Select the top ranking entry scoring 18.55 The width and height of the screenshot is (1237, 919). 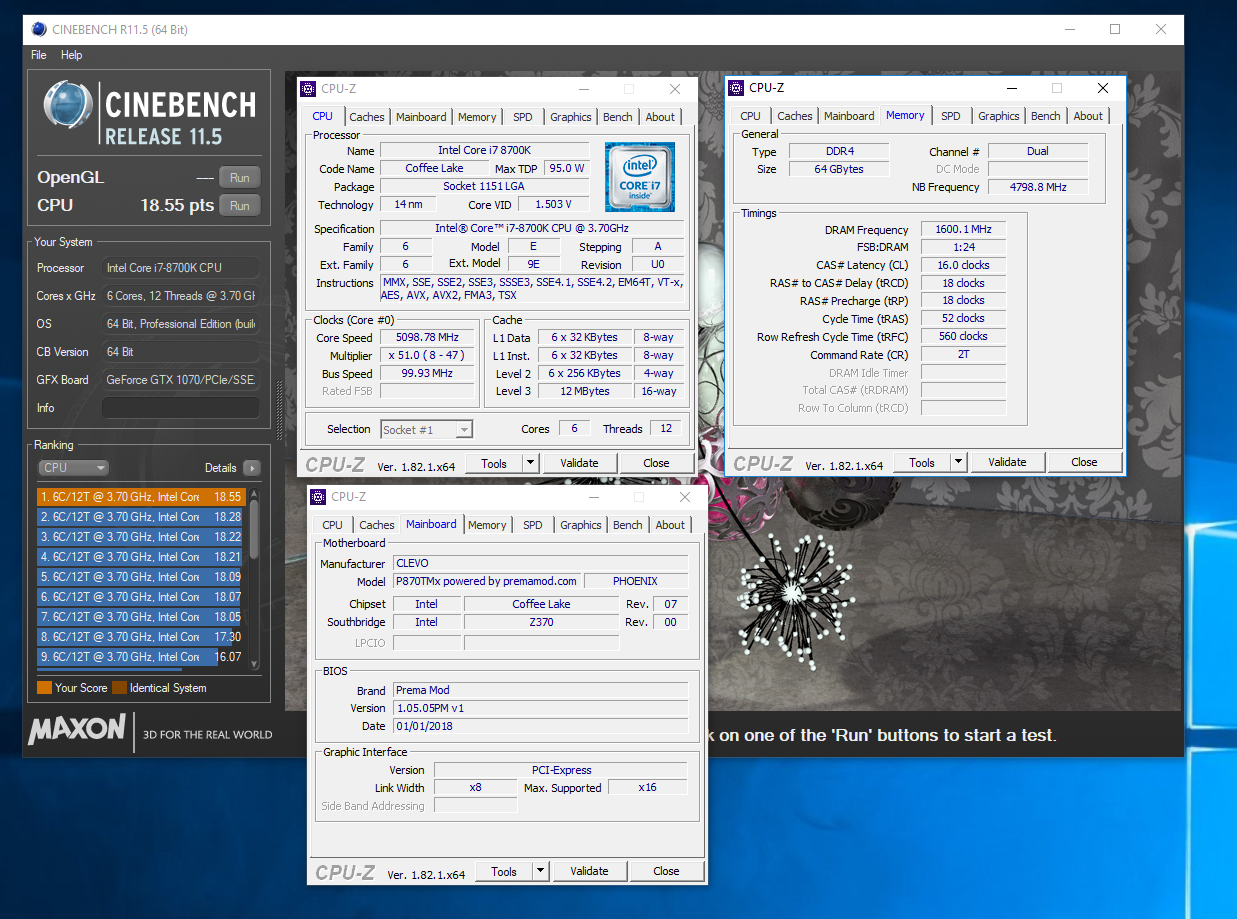pos(140,496)
